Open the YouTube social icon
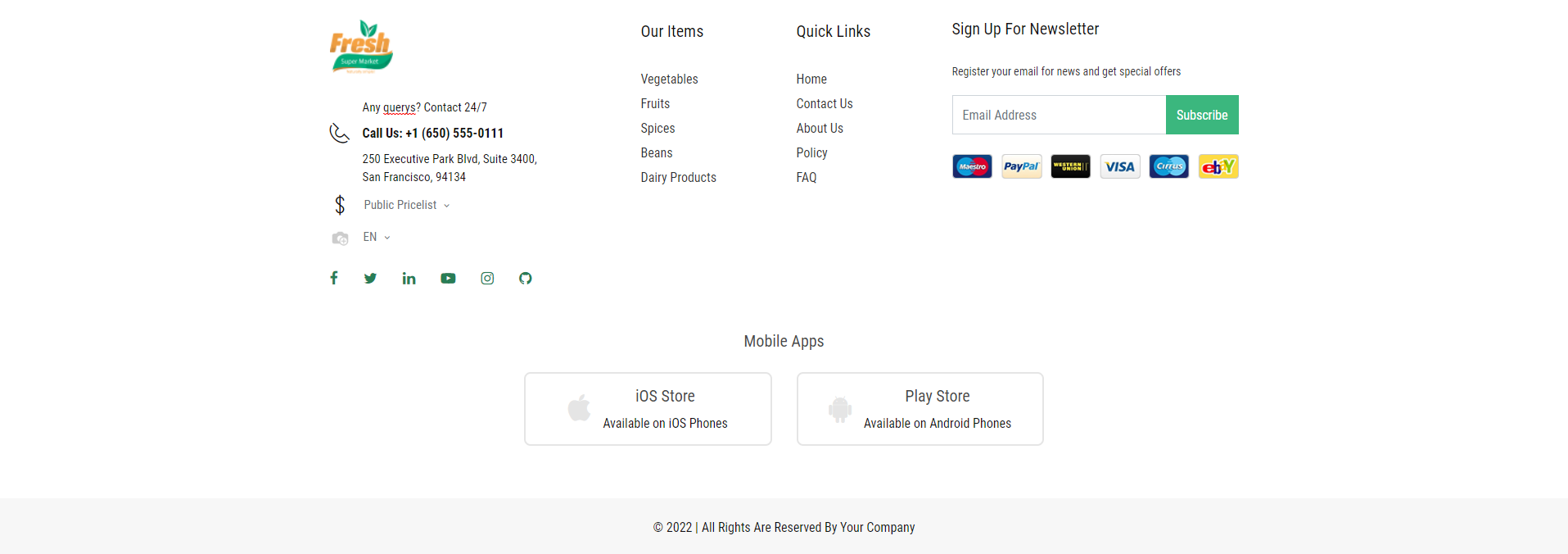This screenshot has height=554, width=1568. coord(448,279)
